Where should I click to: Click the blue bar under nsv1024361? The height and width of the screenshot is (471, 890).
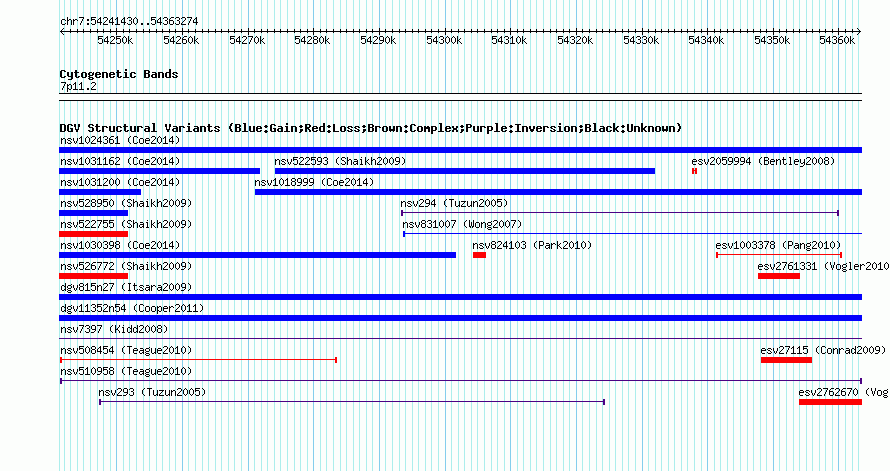(x=460, y=150)
